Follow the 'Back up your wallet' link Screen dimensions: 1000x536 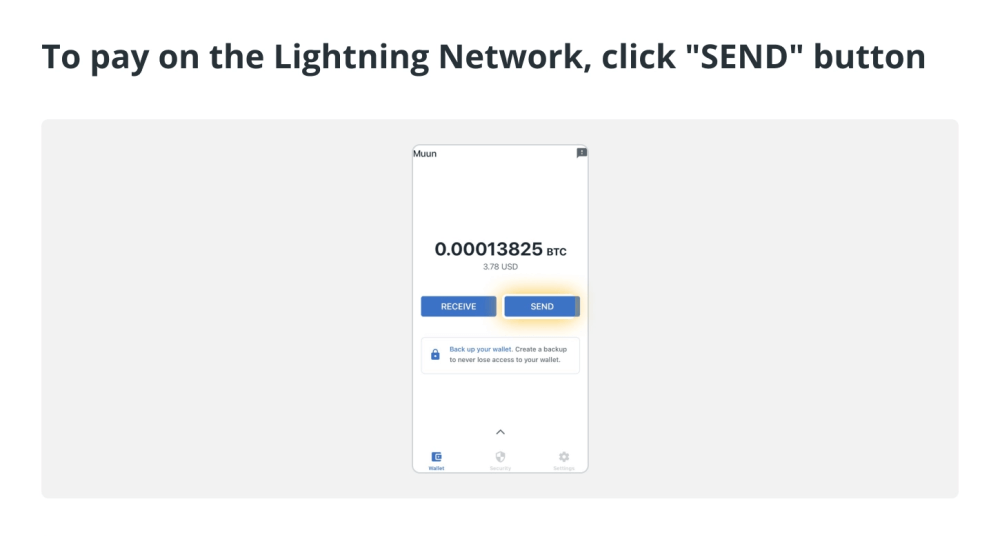(x=480, y=349)
